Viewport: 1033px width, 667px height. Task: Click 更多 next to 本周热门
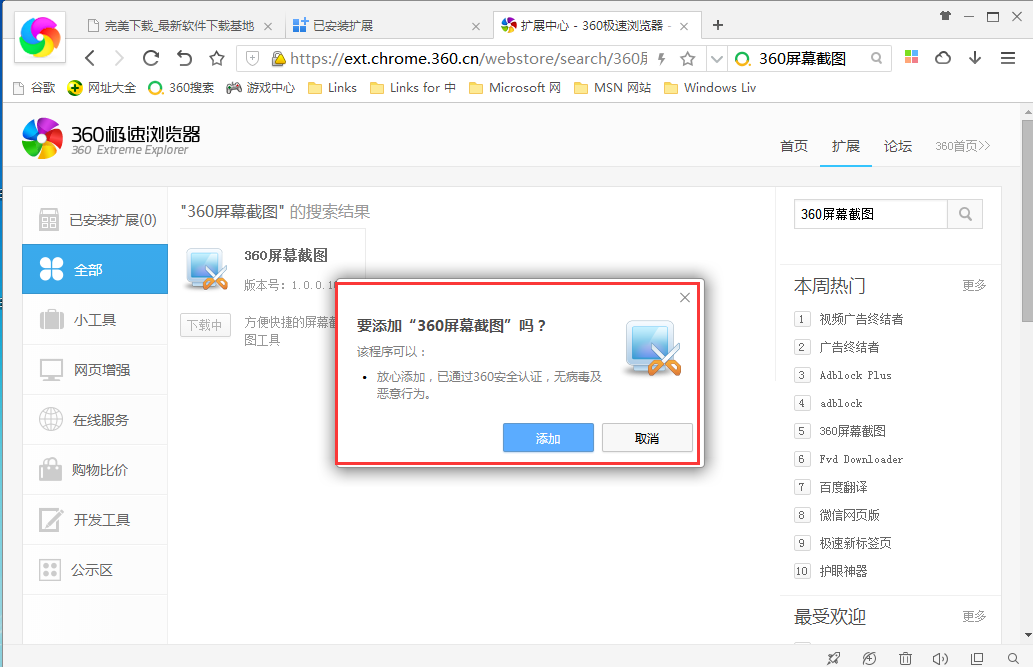(x=974, y=285)
